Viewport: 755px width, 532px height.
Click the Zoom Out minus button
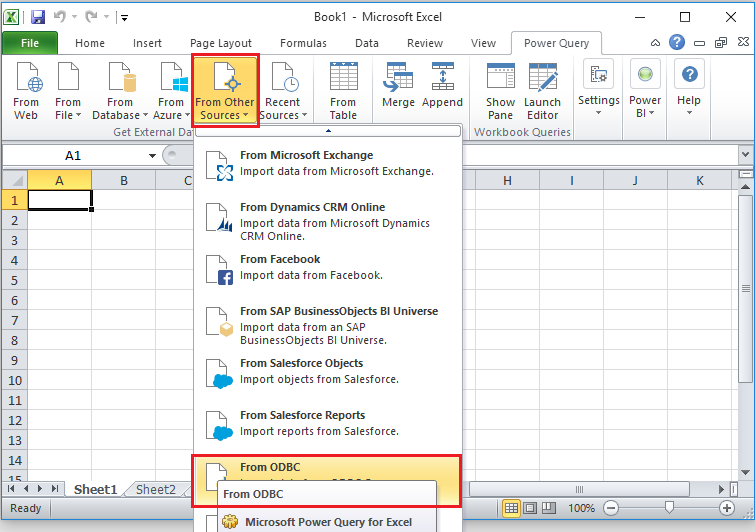point(611,508)
